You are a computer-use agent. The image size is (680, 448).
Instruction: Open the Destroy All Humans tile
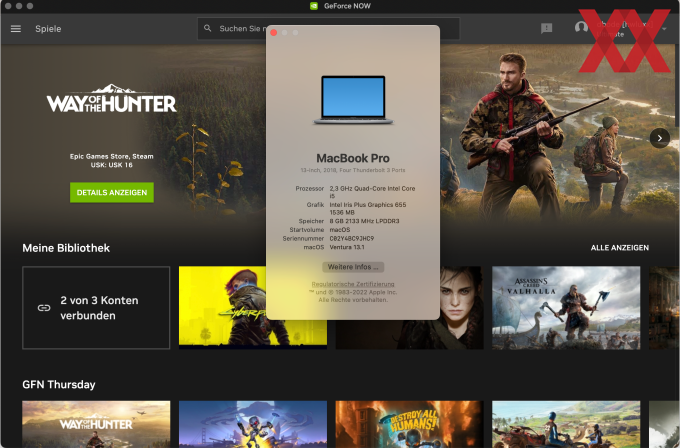[409, 424]
